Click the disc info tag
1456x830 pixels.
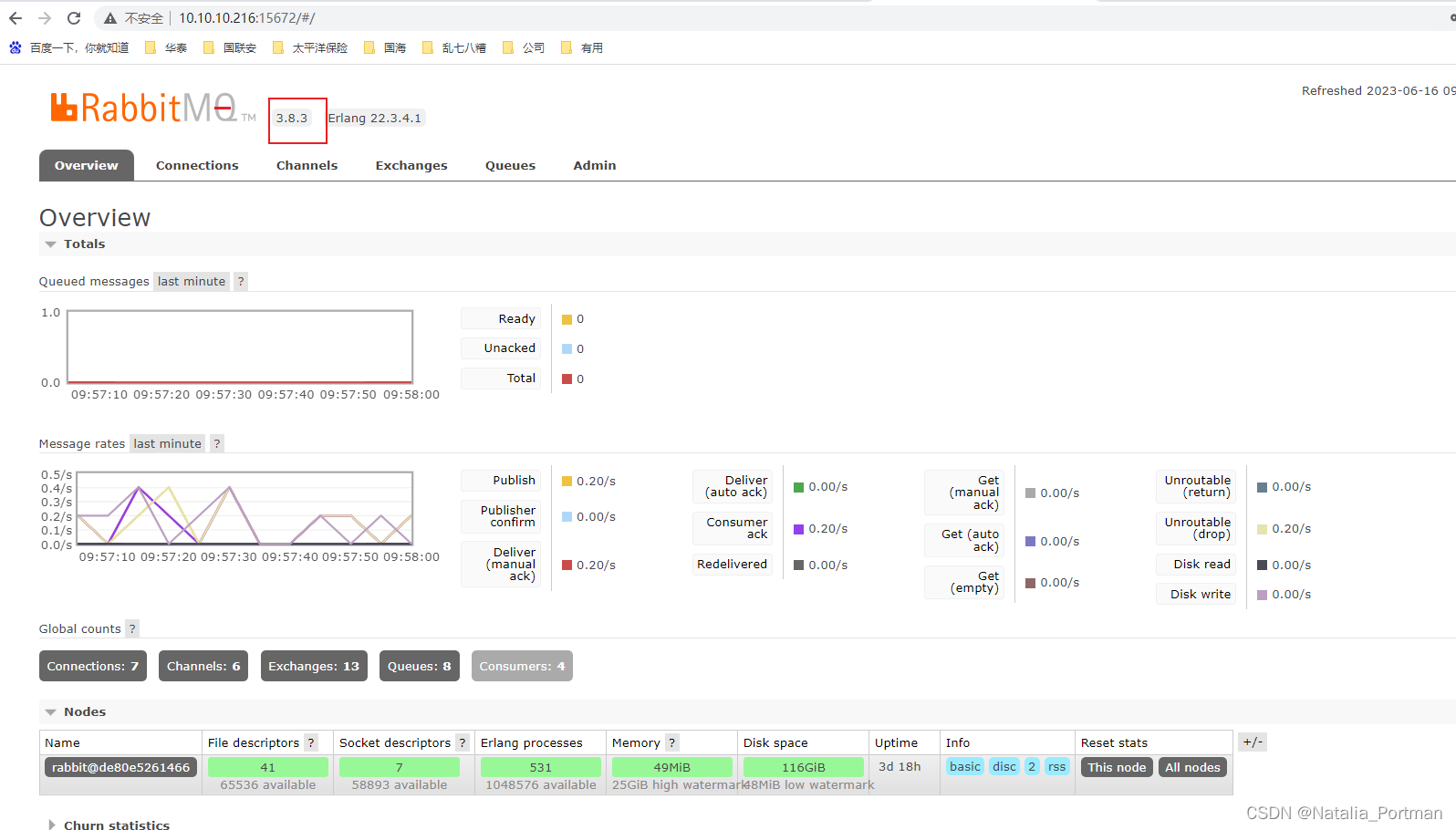[1004, 766]
